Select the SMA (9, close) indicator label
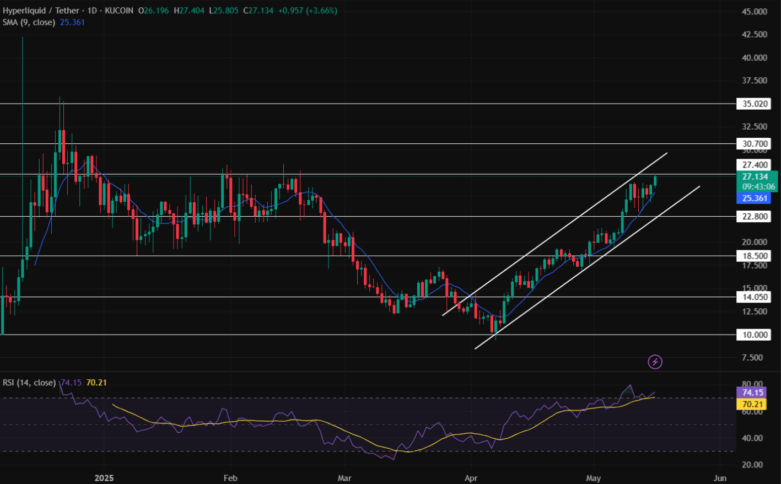Image resolution: width=781 pixels, height=484 pixels. (28, 22)
